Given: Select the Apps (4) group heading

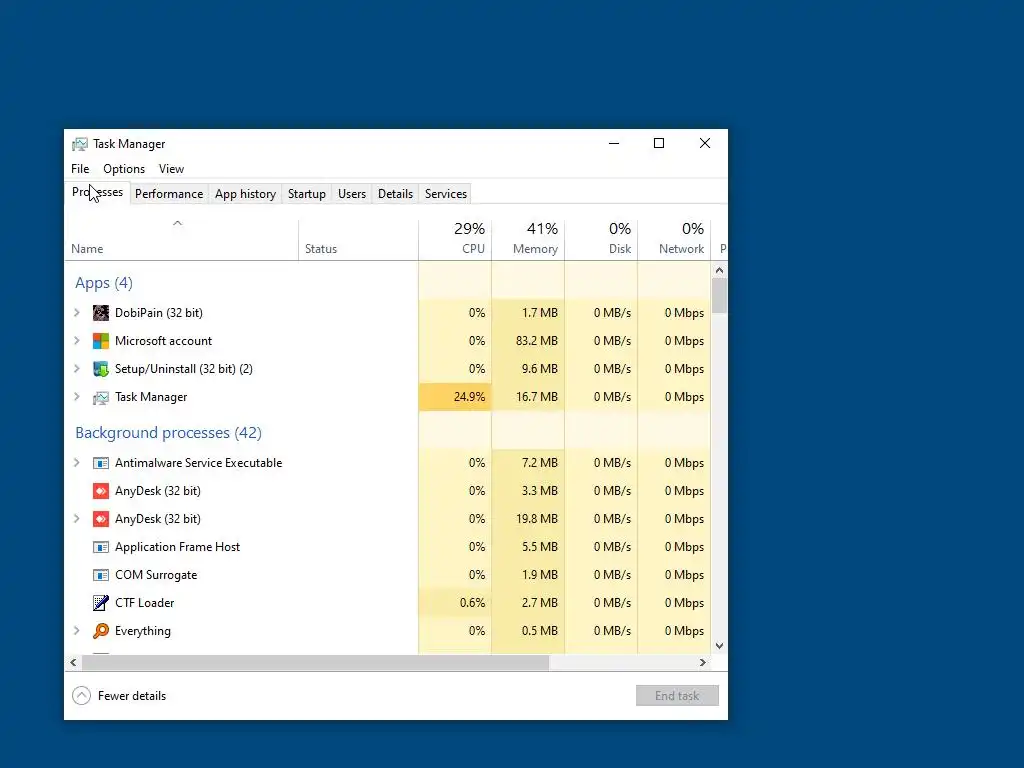Looking at the screenshot, I should [x=104, y=283].
